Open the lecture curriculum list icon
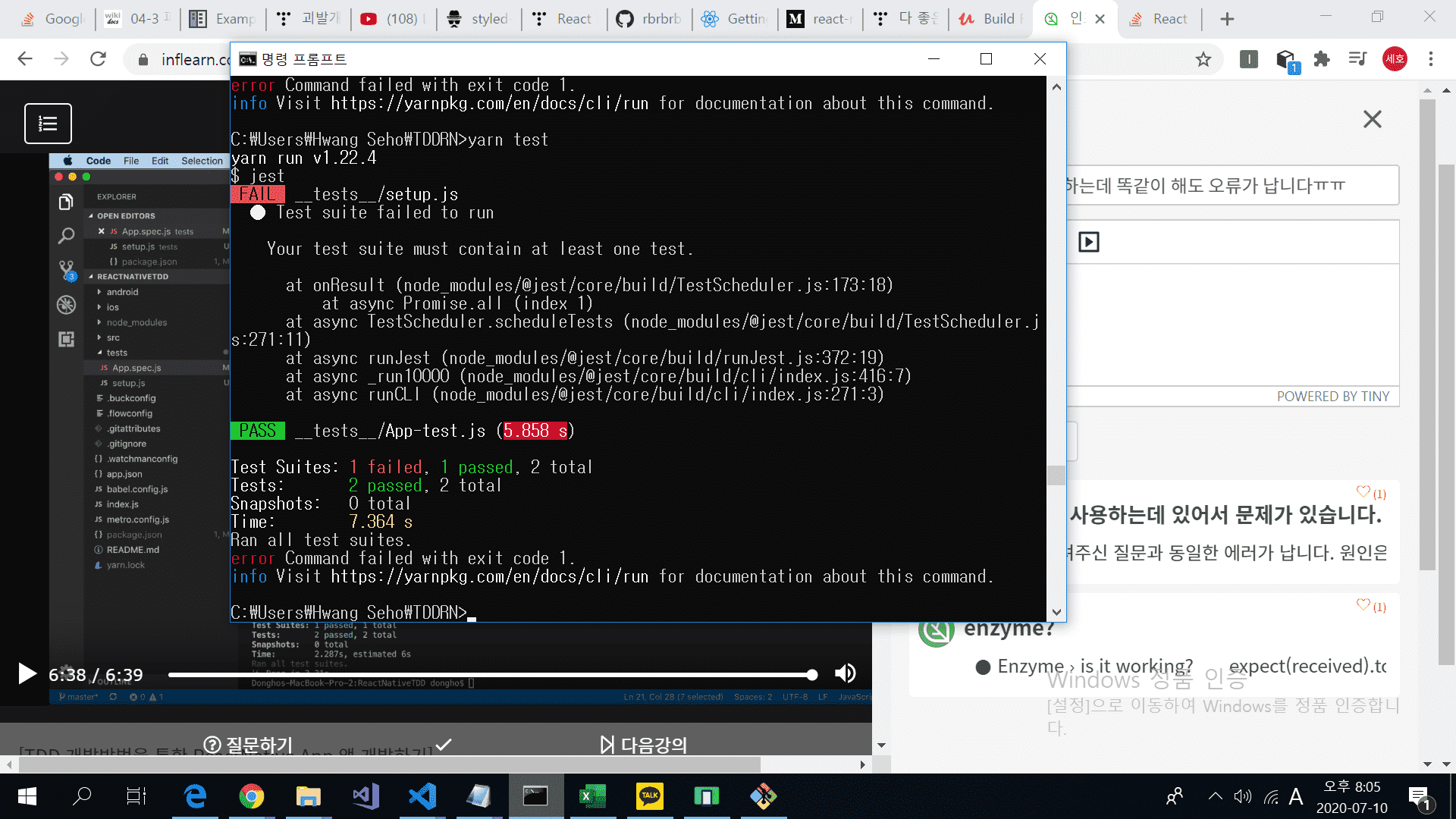Screen dimensions: 1456x819 click(48, 124)
